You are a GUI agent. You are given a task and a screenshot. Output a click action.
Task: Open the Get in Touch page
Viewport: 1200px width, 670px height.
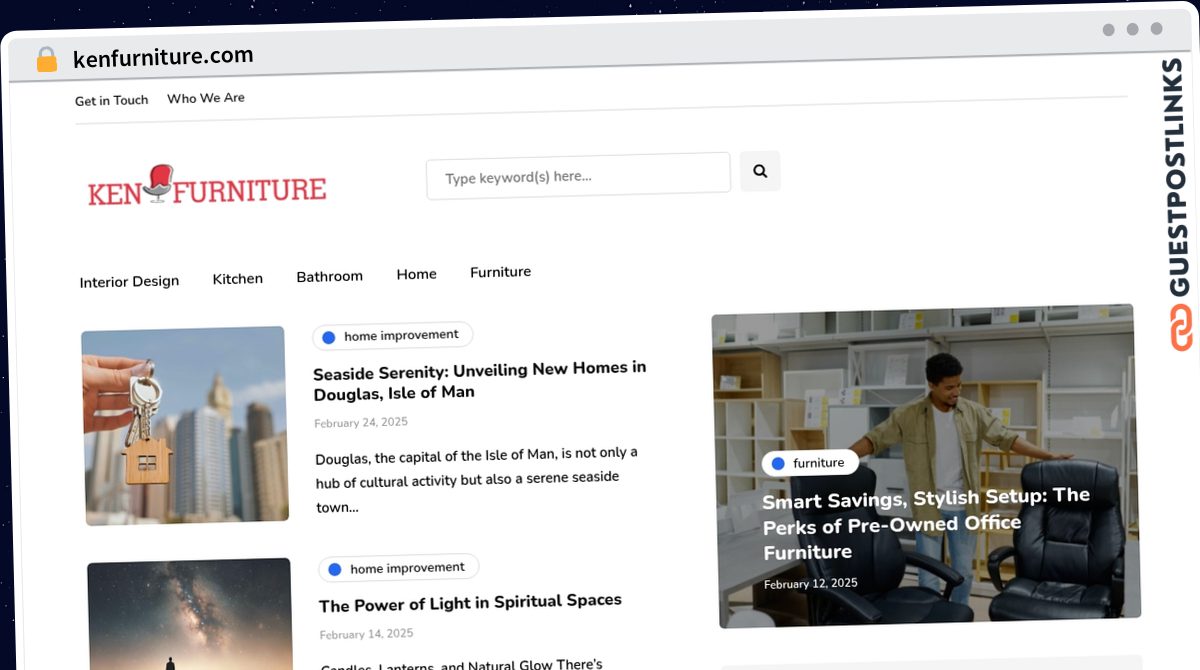tap(111, 100)
